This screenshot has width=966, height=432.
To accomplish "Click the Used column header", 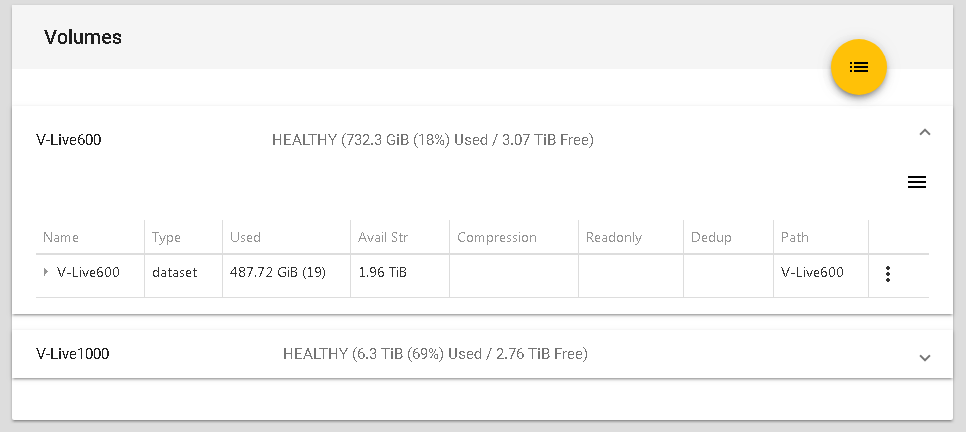I will 245,237.
